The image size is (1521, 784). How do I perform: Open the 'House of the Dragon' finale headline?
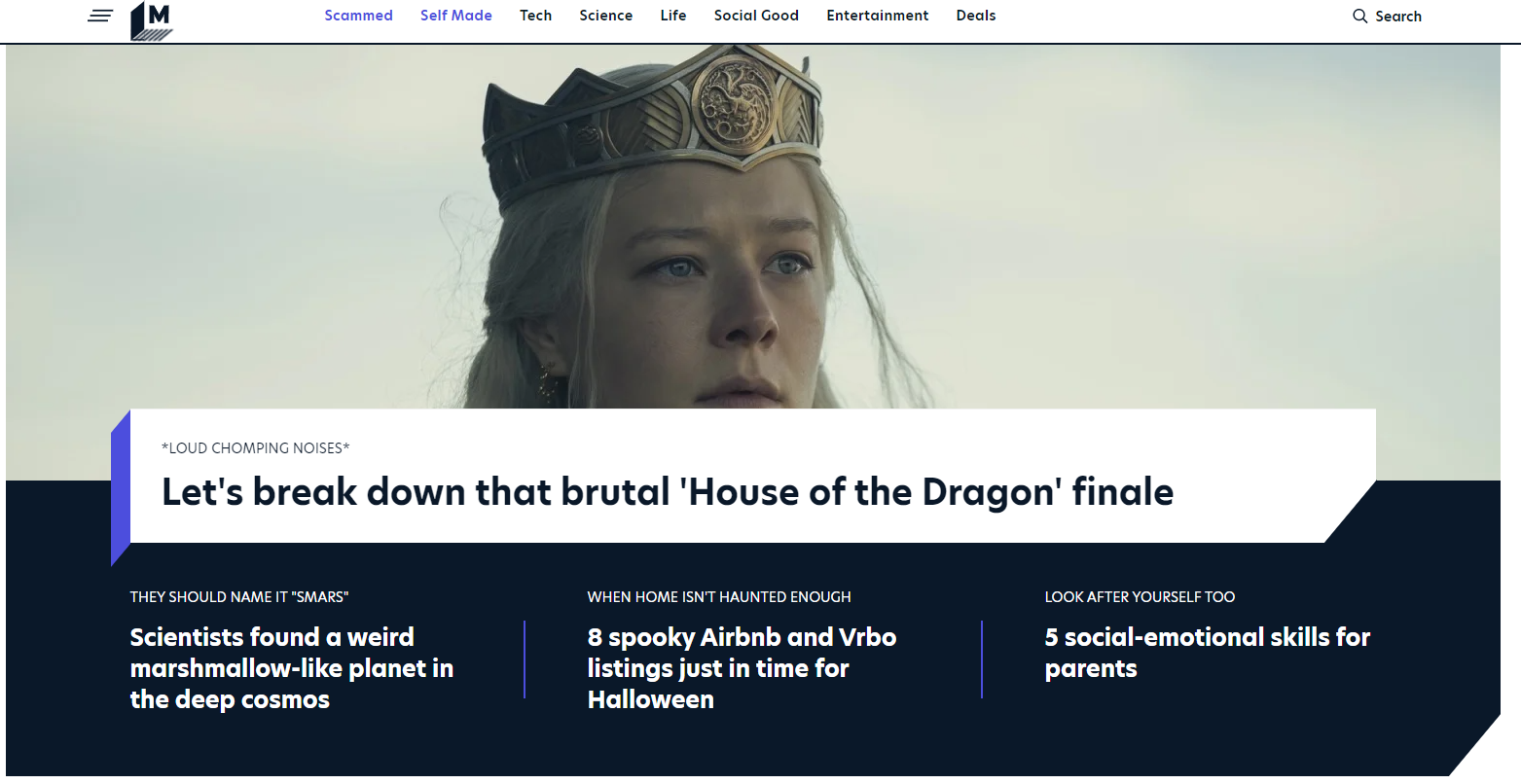point(668,492)
